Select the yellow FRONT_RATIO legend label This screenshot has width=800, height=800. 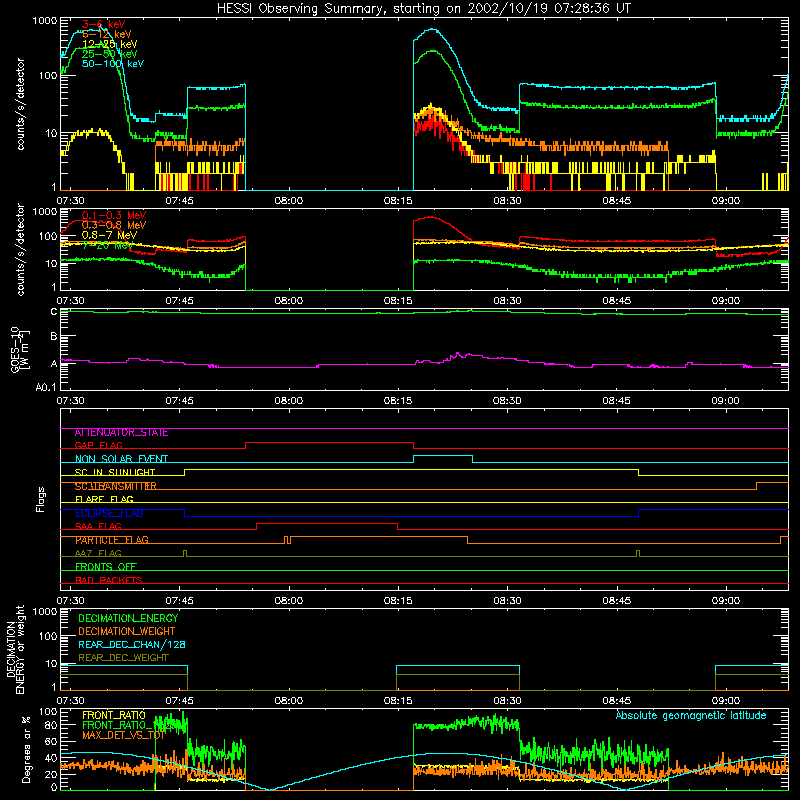click(114, 715)
